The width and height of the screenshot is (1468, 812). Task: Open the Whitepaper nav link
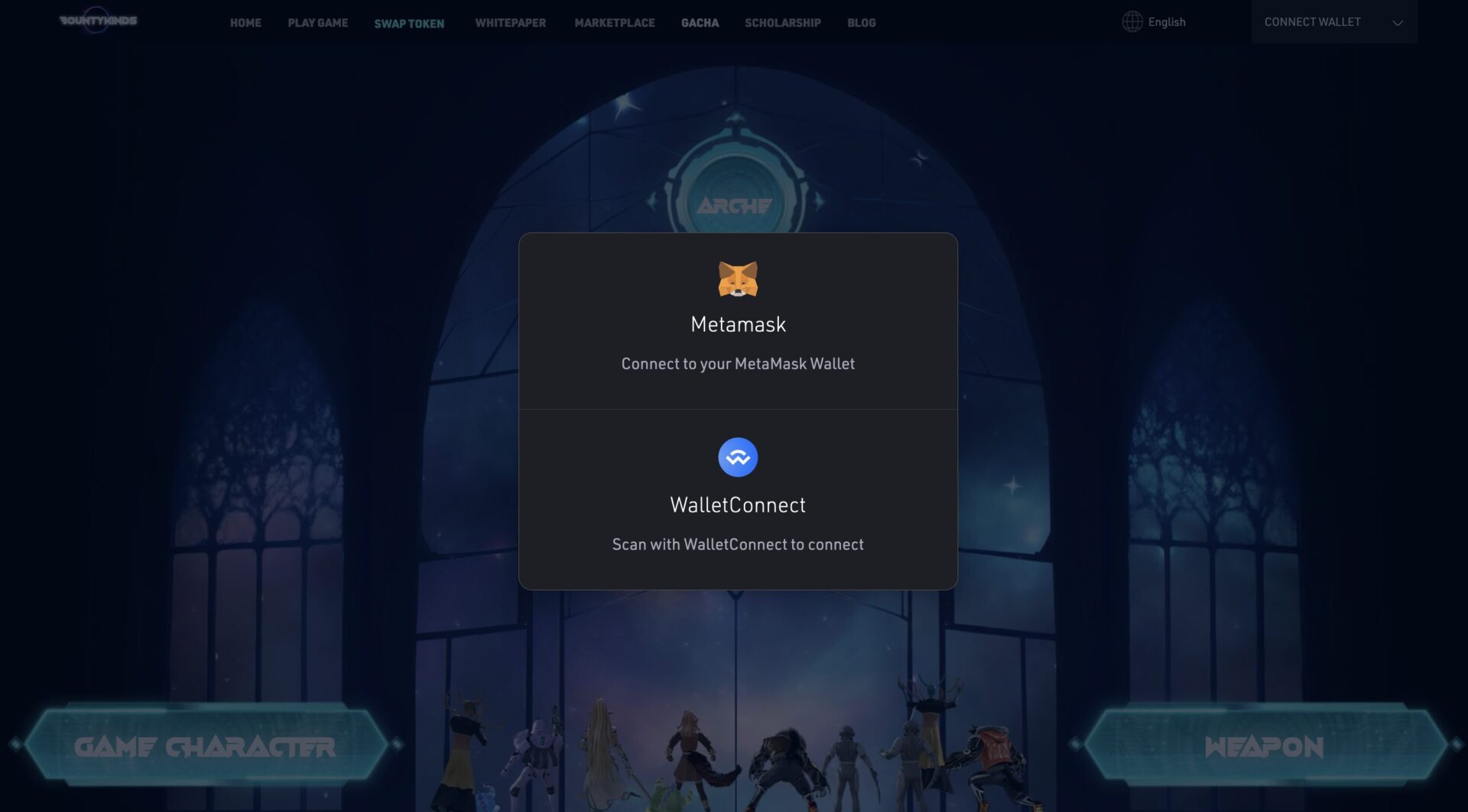(x=510, y=23)
